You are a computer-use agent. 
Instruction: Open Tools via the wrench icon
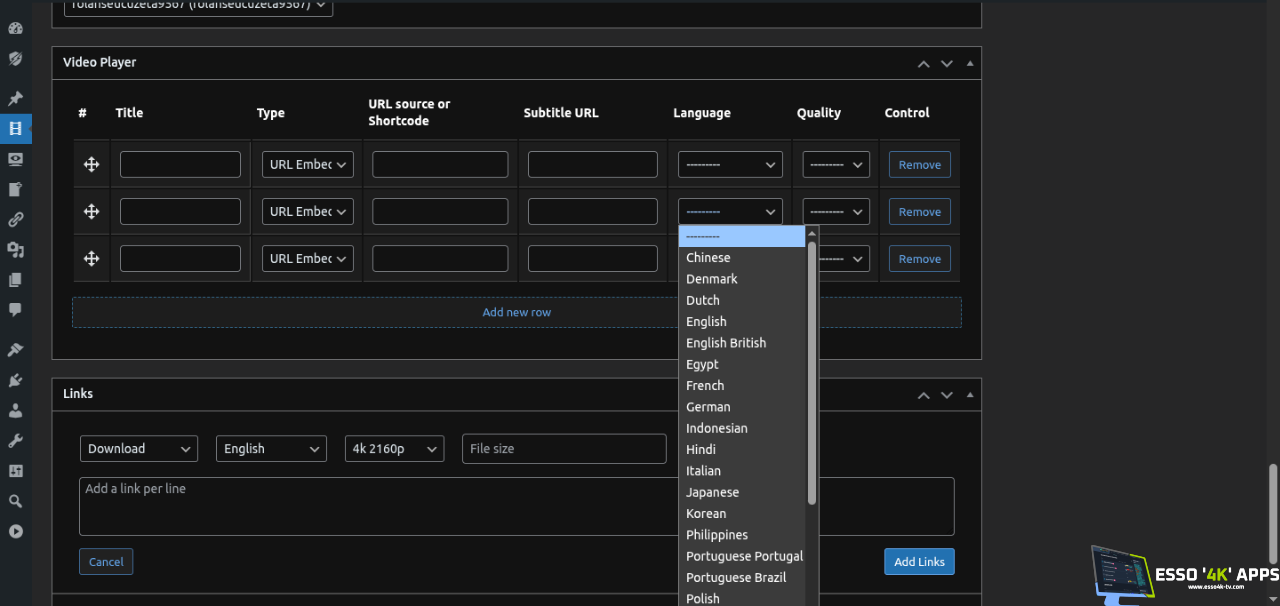[15, 440]
